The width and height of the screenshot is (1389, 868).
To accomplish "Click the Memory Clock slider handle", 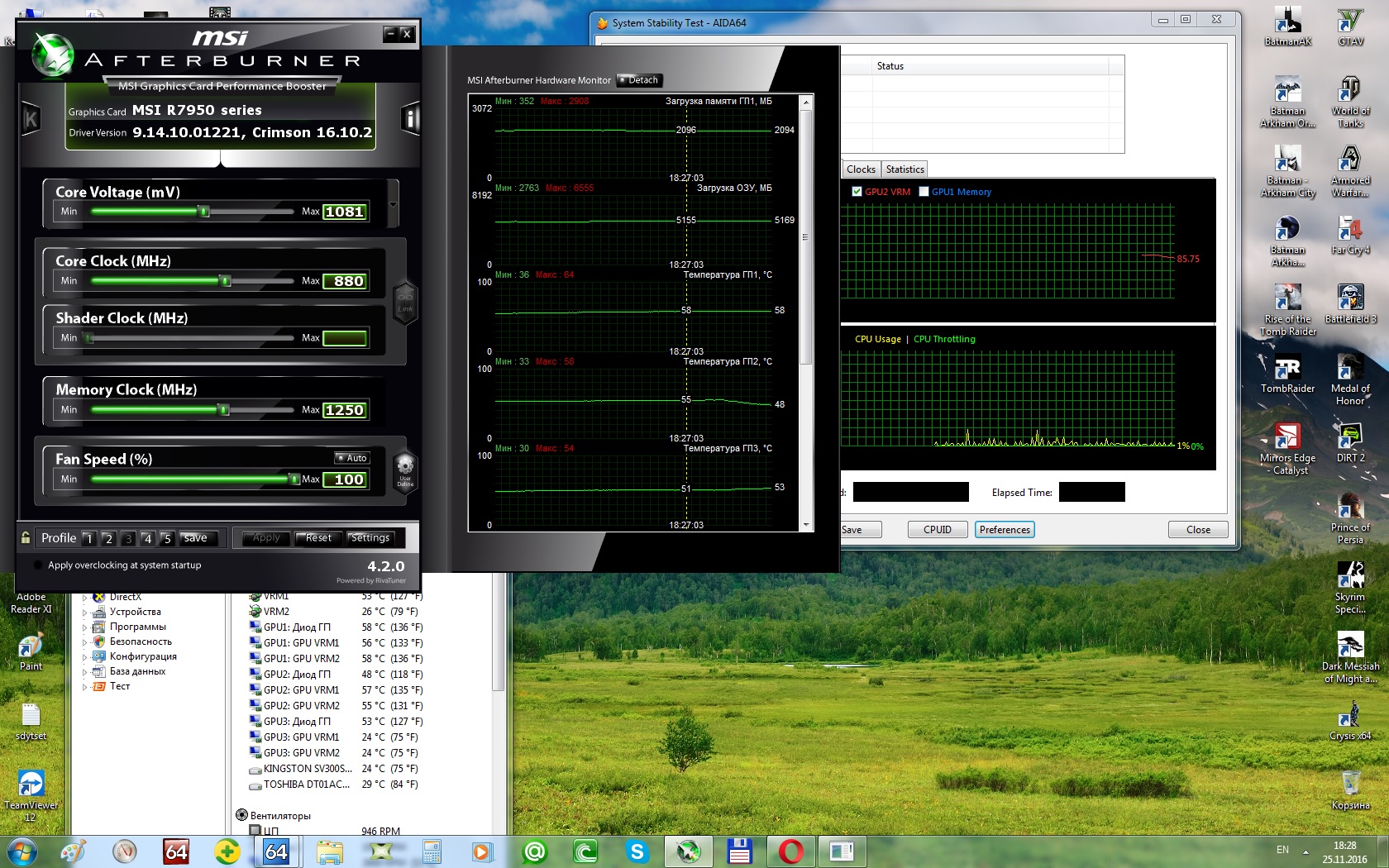I will [223, 410].
